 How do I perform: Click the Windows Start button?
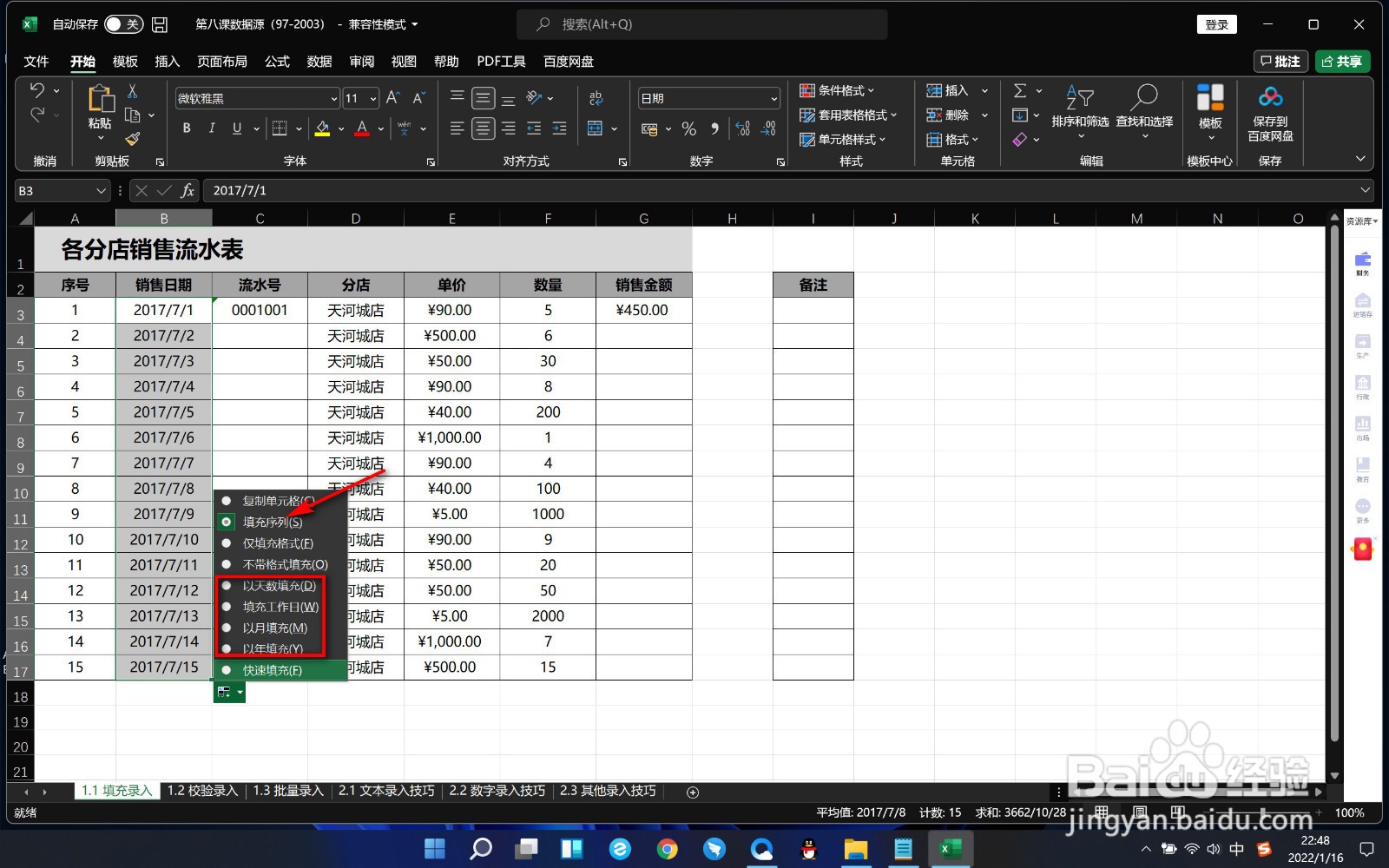434,849
